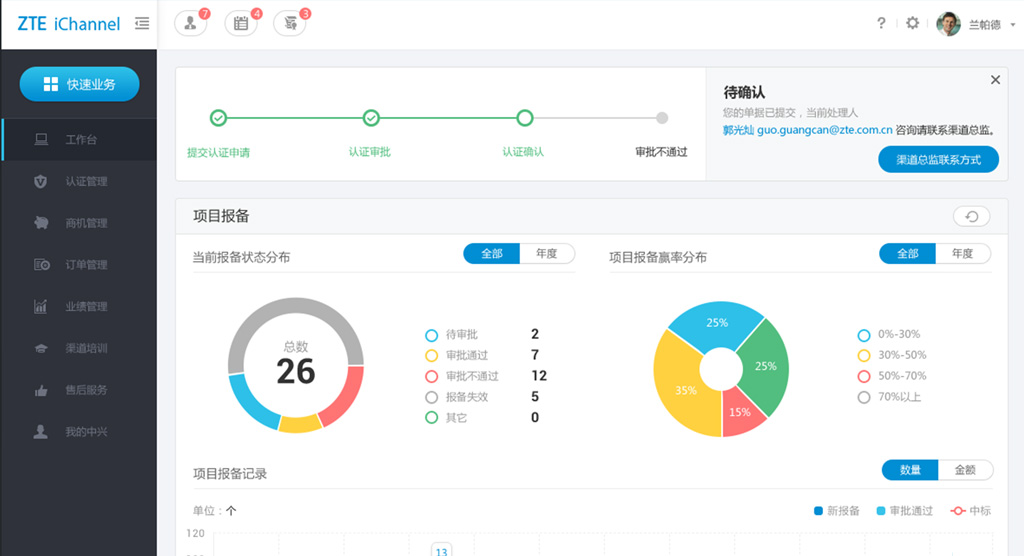
Task: Click the refresh icon in 项目报备 panel
Action: pyautogui.click(x=971, y=216)
